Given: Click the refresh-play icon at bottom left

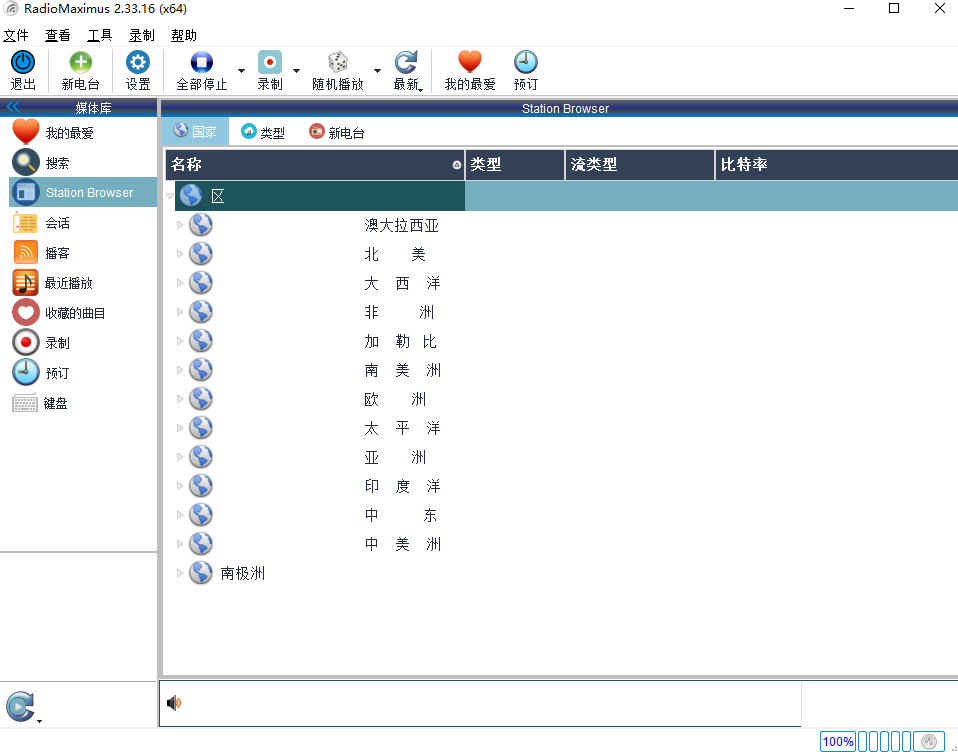Looking at the screenshot, I should click(x=21, y=706).
